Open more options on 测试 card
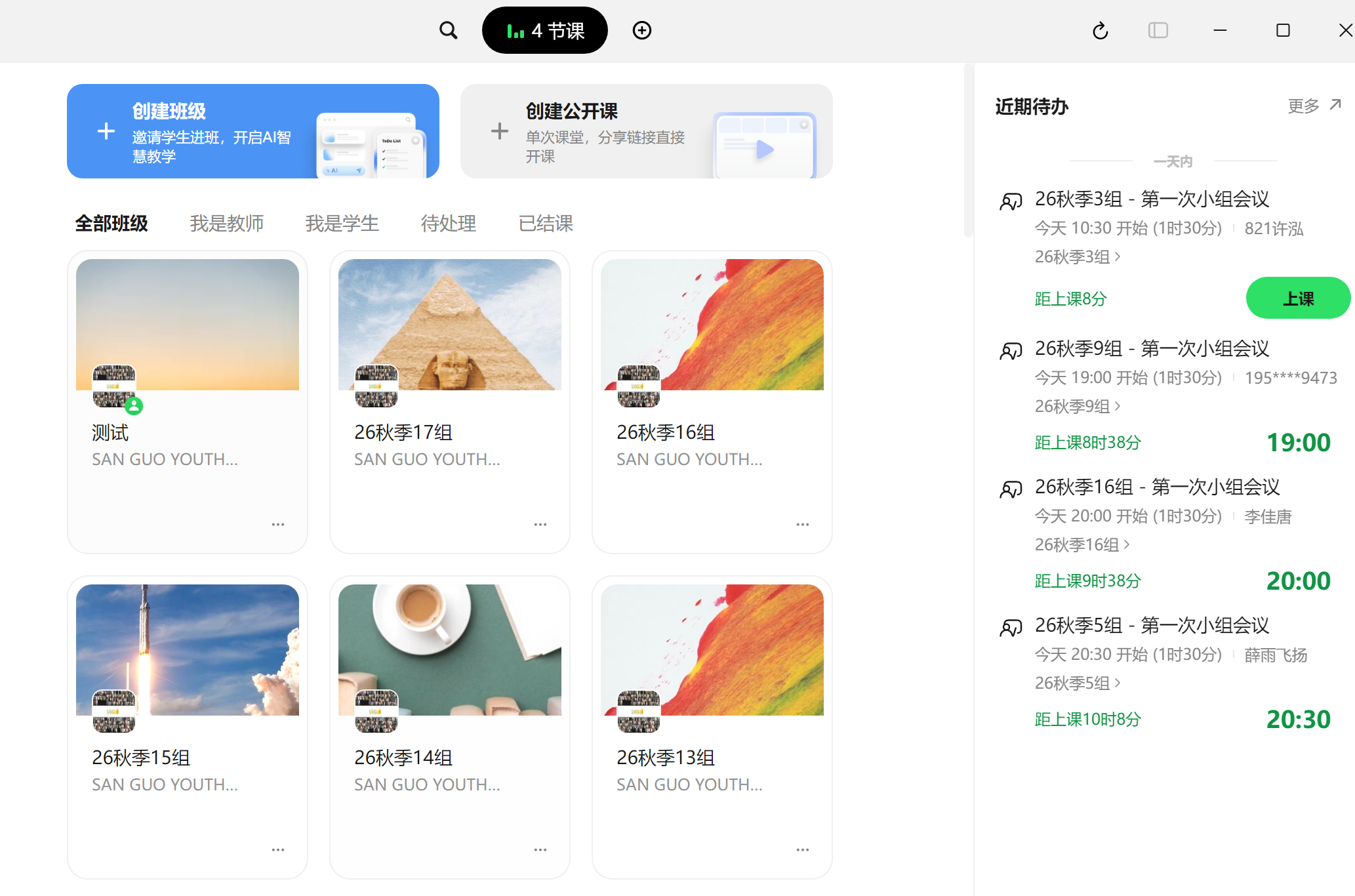 coord(278,525)
